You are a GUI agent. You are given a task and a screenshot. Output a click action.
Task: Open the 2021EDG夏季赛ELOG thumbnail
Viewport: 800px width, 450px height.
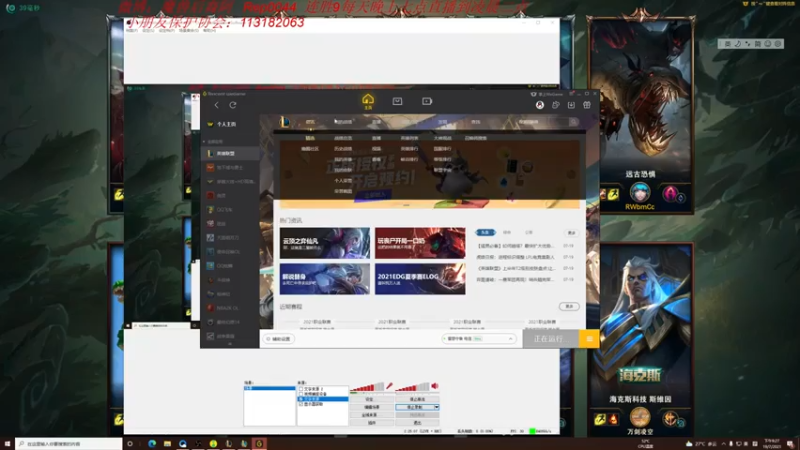pos(420,279)
